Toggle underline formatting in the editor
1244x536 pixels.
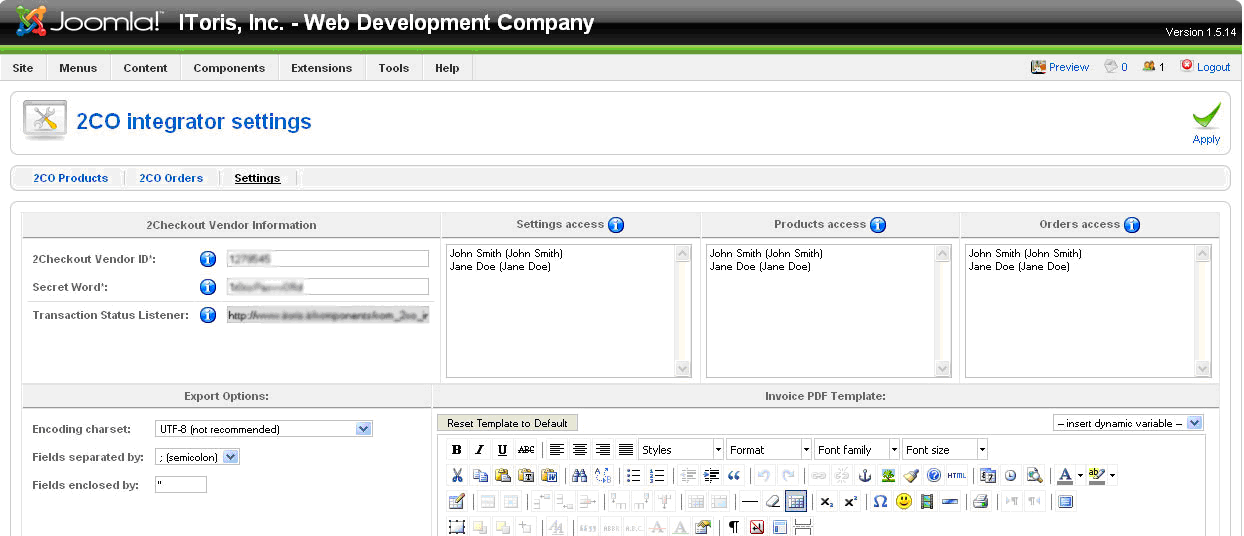pyautogui.click(x=503, y=450)
